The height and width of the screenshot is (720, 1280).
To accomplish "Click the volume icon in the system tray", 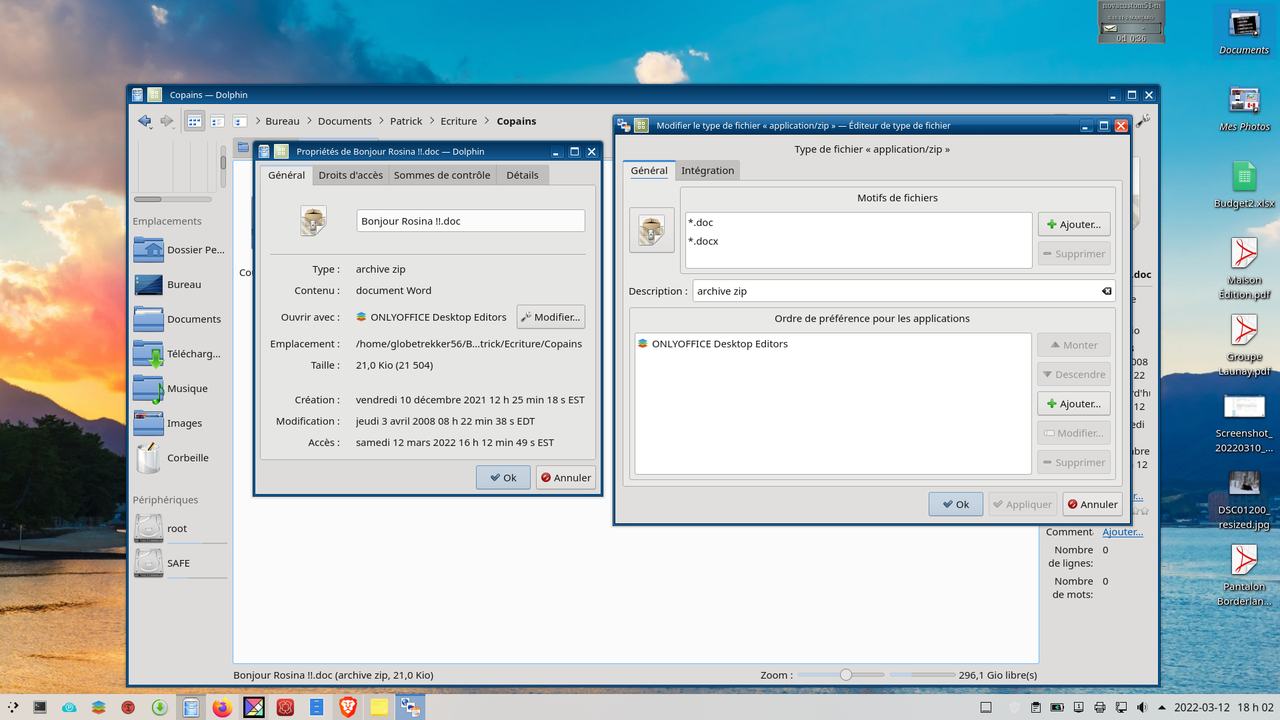I will tap(1141, 707).
